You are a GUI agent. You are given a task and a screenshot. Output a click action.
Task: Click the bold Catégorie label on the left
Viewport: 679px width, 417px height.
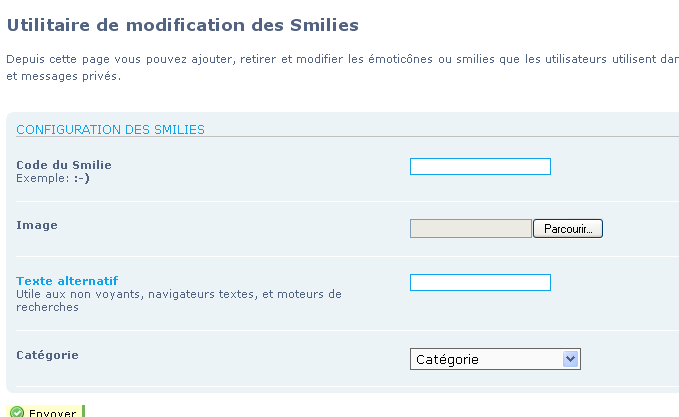coord(47,355)
